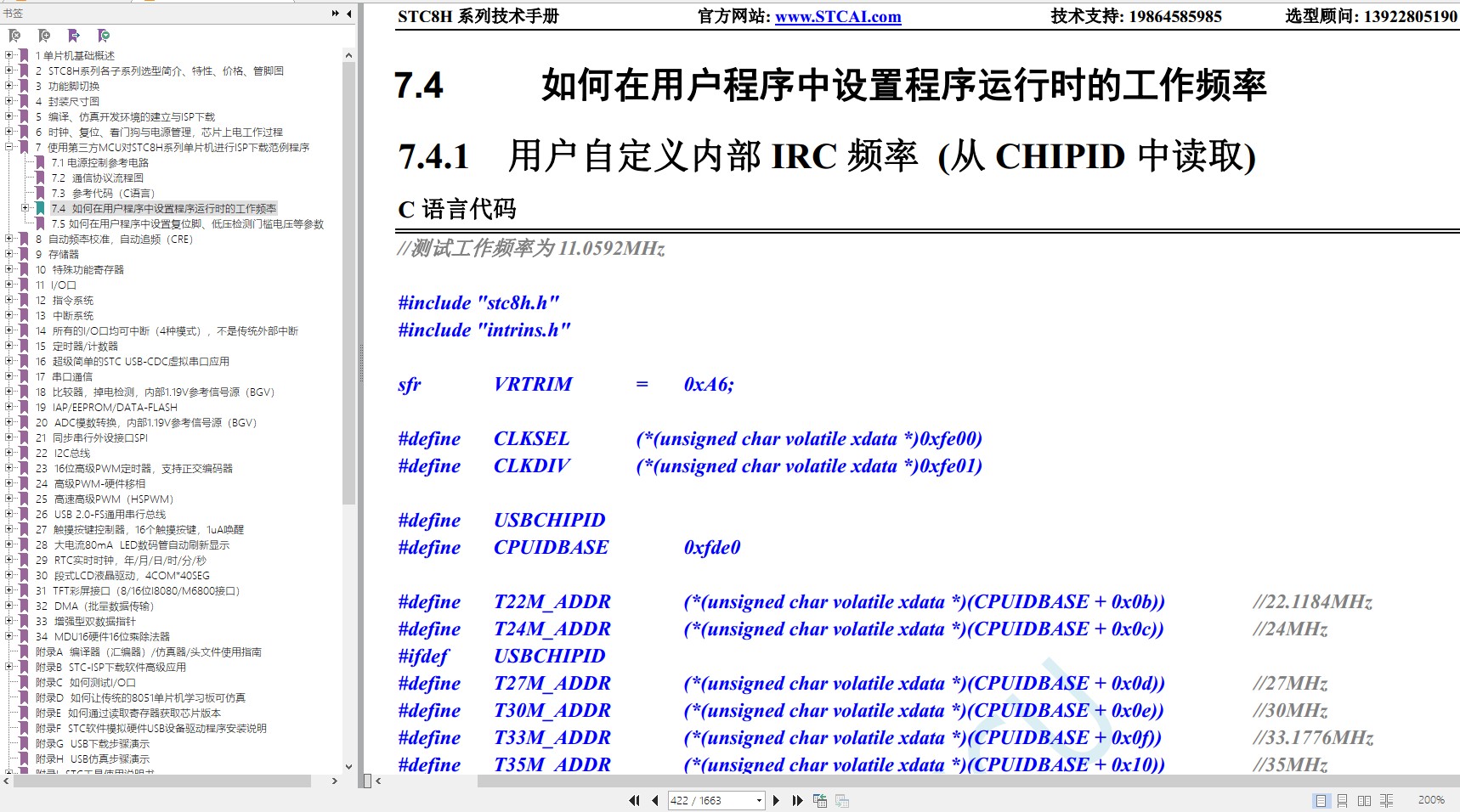Image resolution: width=1460 pixels, height=812 pixels.
Task: Open bookmark 4 封装尺寸图
Action: [68, 101]
